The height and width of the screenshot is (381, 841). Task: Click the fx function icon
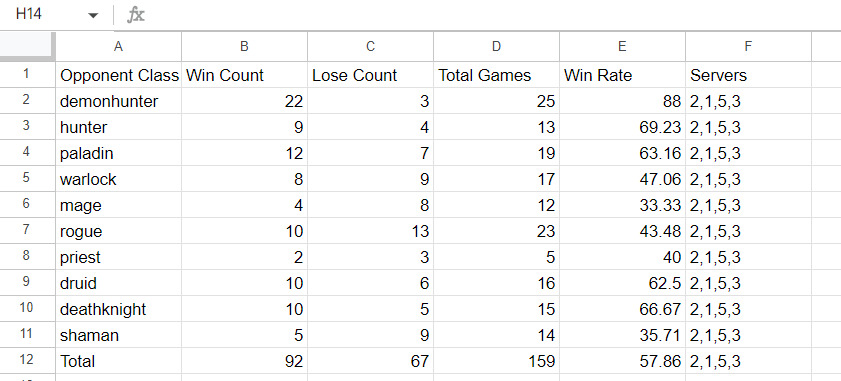click(x=136, y=14)
